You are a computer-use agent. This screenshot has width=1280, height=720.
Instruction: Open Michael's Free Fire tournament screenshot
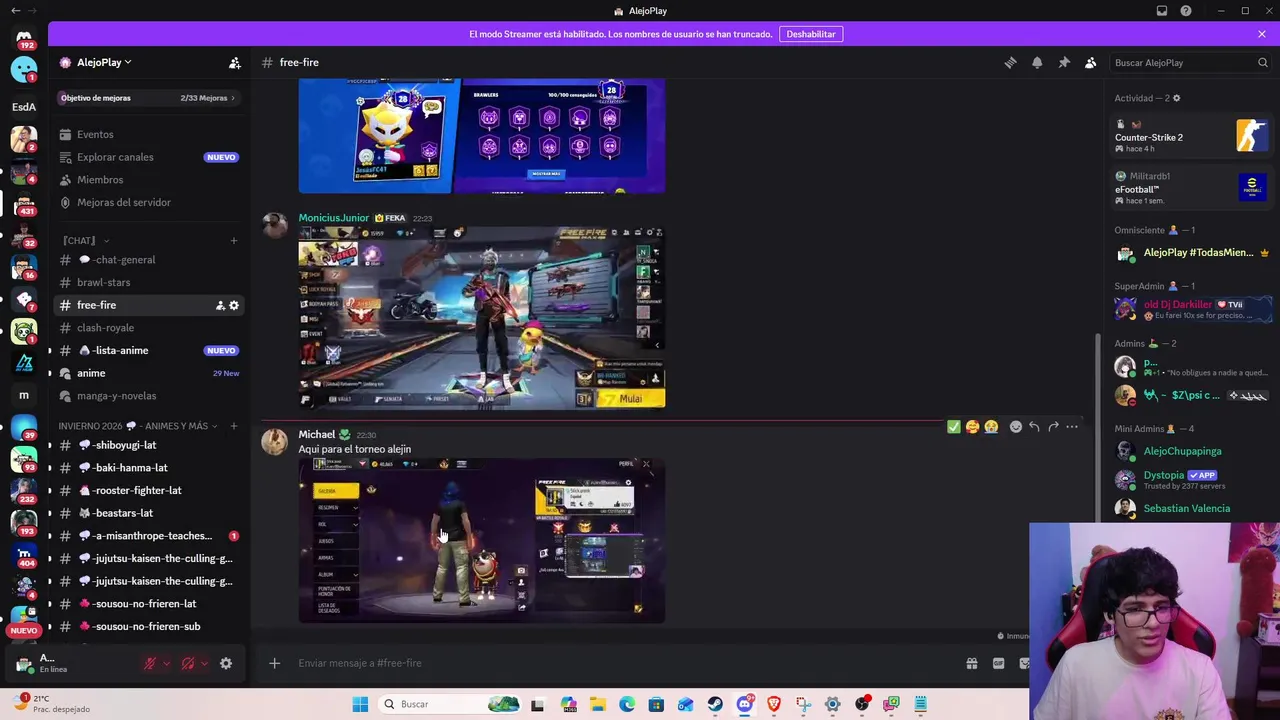481,540
